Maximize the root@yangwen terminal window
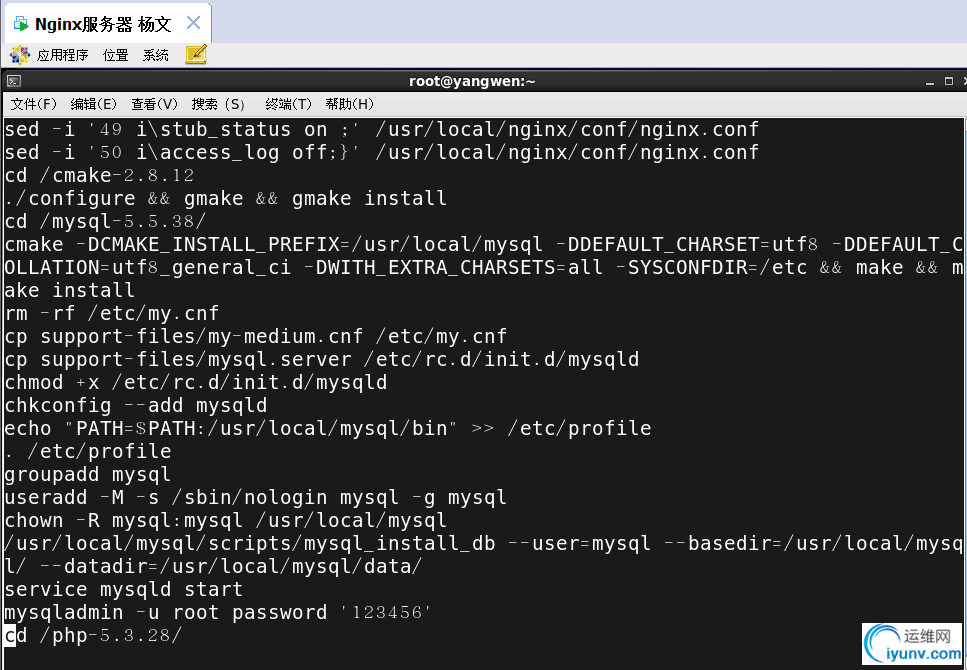 click(948, 81)
